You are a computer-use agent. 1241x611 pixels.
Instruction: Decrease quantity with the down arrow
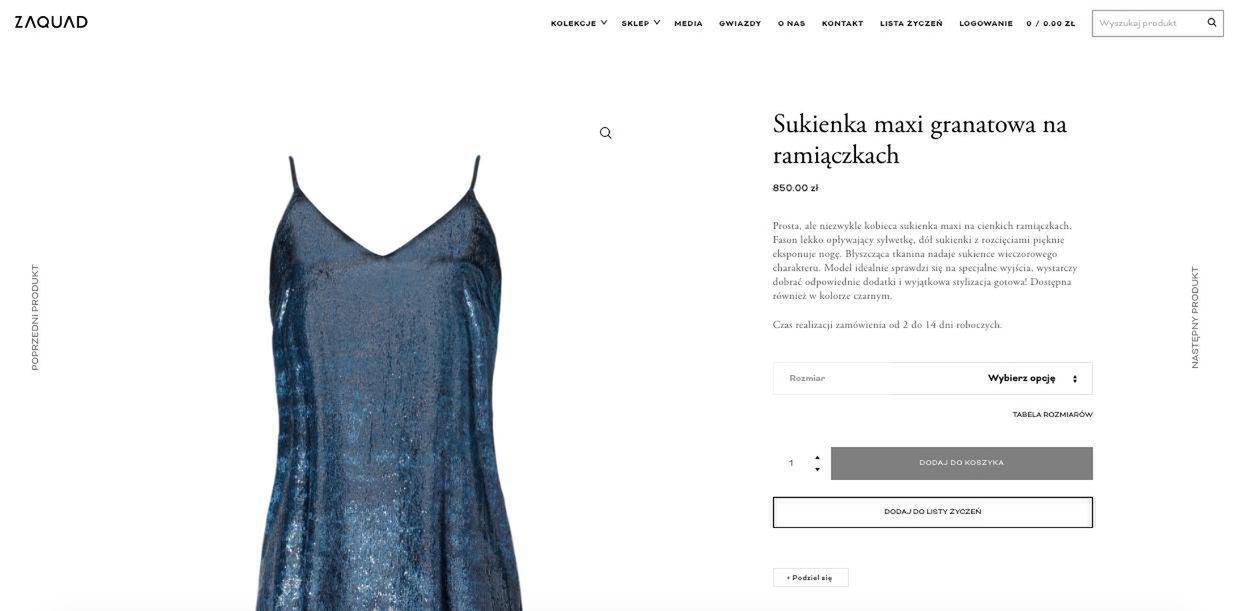click(x=817, y=469)
